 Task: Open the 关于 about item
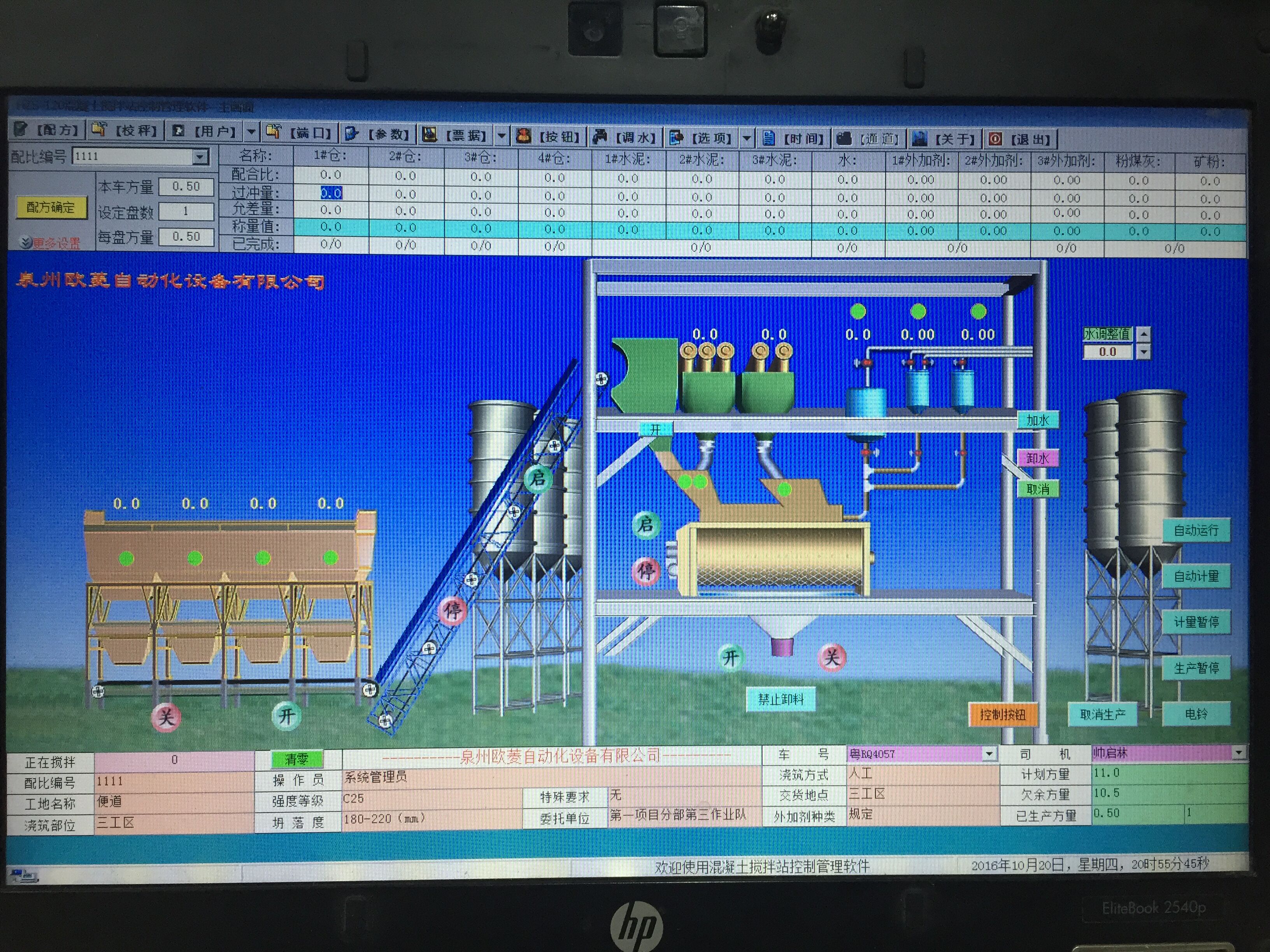(944, 139)
